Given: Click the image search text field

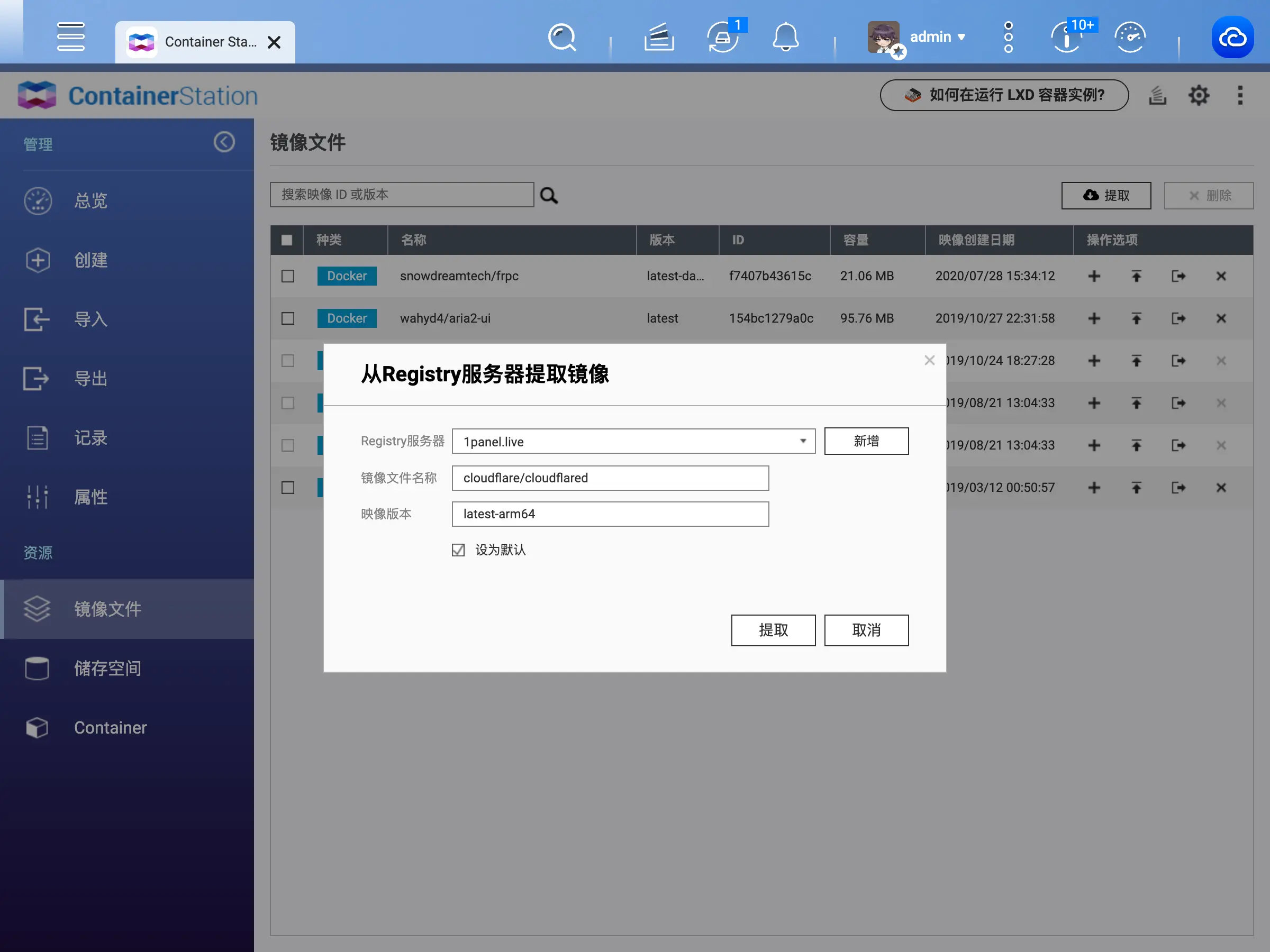Looking at the screenshot, I should point(402,195).
